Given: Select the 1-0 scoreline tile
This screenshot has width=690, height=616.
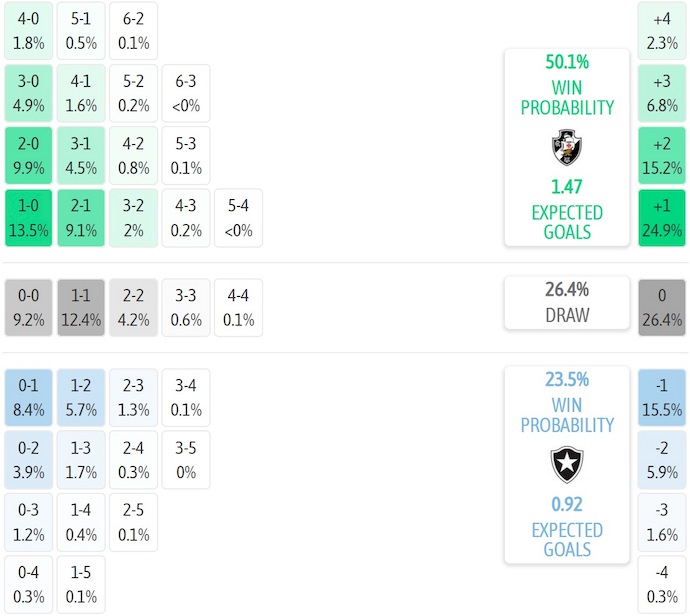Looking at the screenshot, I should [x=28, y=218].
